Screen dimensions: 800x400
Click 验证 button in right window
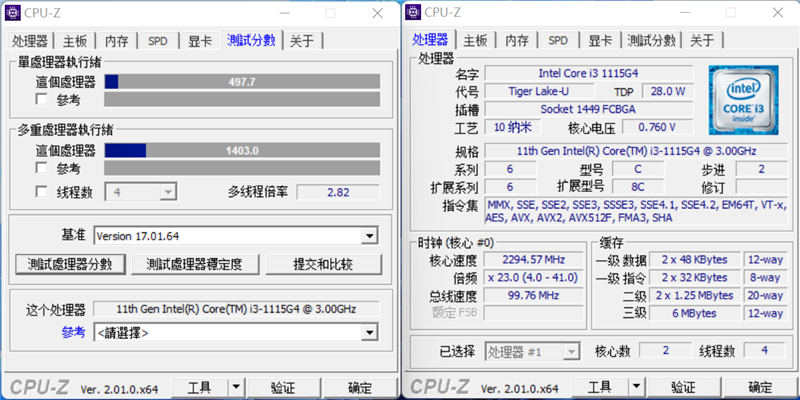pos(683,387)
